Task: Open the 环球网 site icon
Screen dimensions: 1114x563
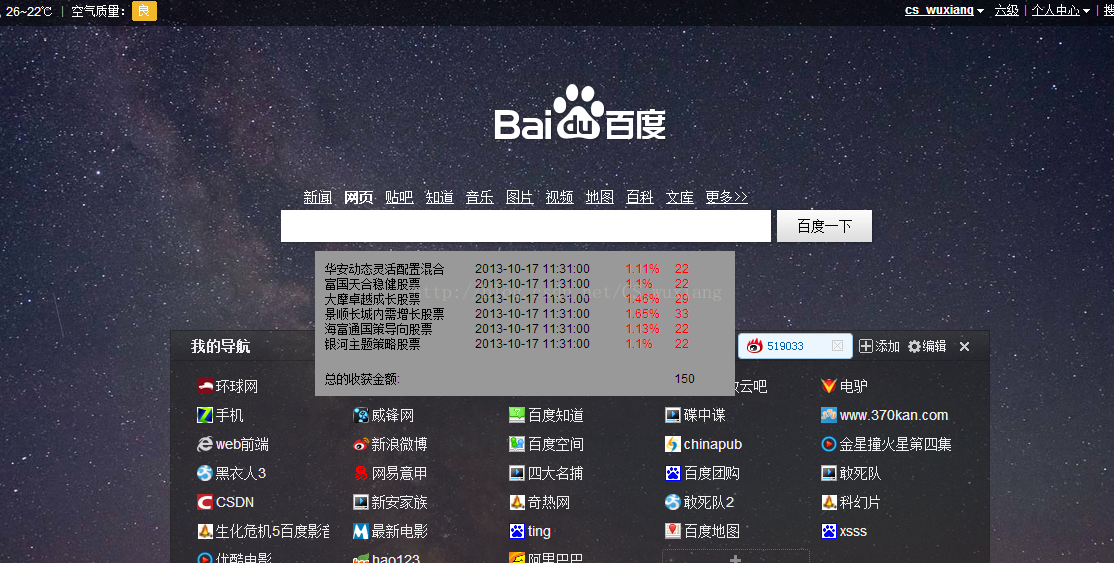Action: click(x=205, y=386)
